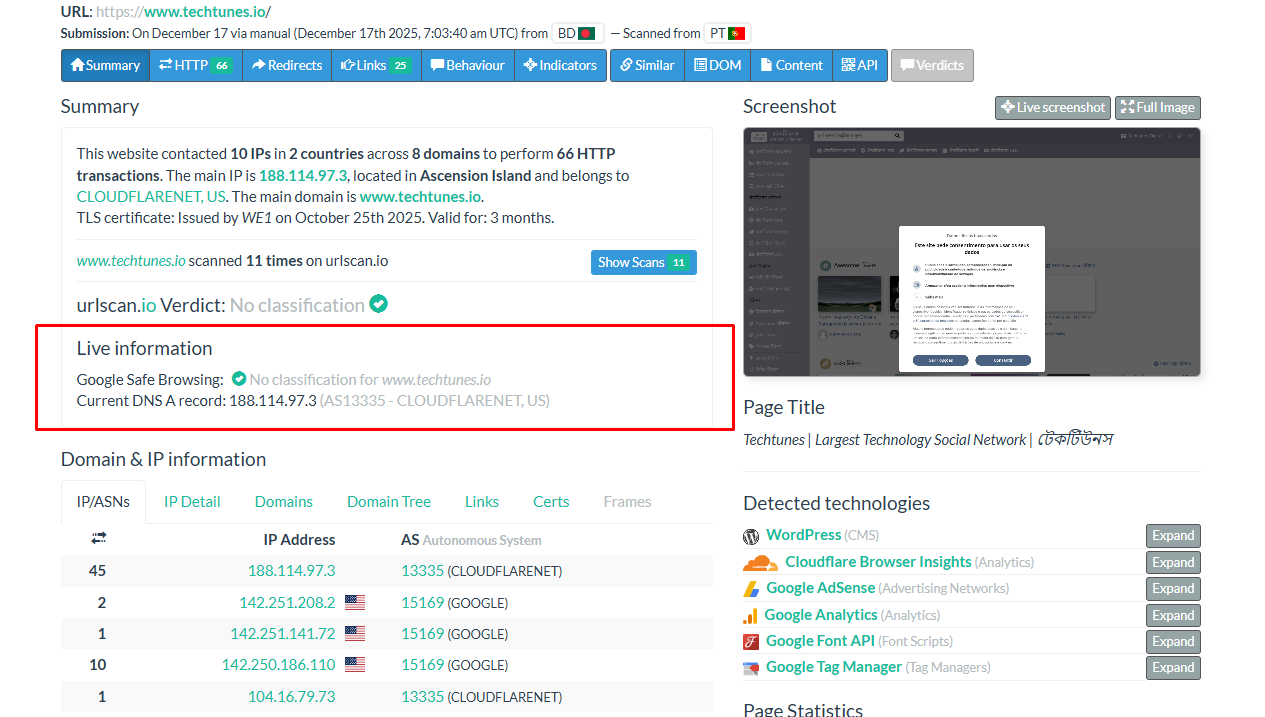Click the www.techtunes.io URL link at top
The width and height of the screenshot is (1265, 717).
pyautogui.click(x=205, y=12)
